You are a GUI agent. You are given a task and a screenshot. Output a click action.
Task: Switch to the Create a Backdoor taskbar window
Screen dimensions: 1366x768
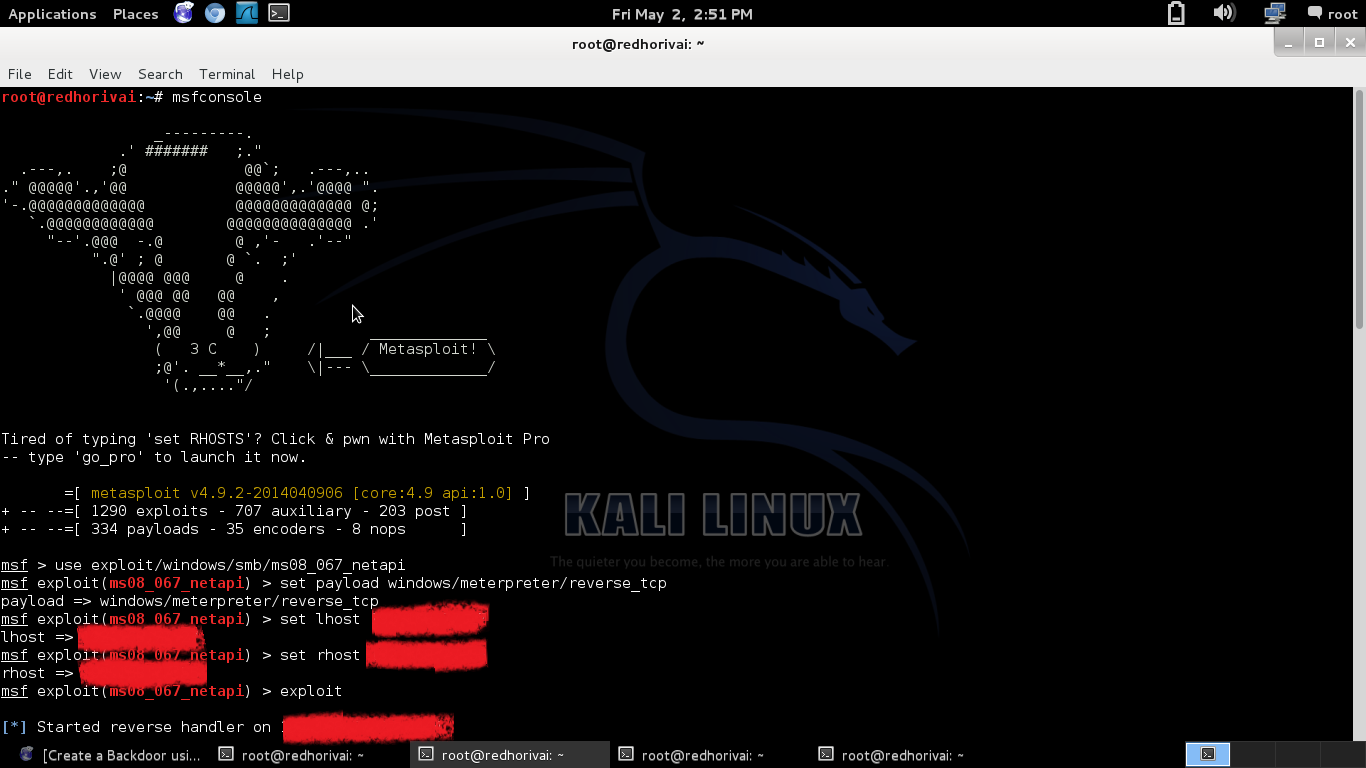pos(110,755)
